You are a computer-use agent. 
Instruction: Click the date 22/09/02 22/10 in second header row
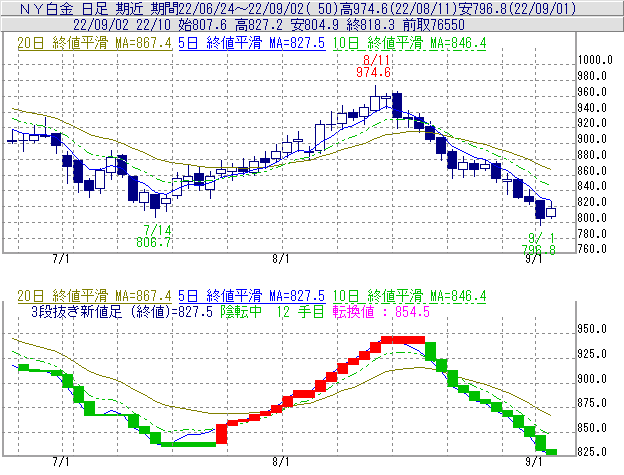(121, 25)
